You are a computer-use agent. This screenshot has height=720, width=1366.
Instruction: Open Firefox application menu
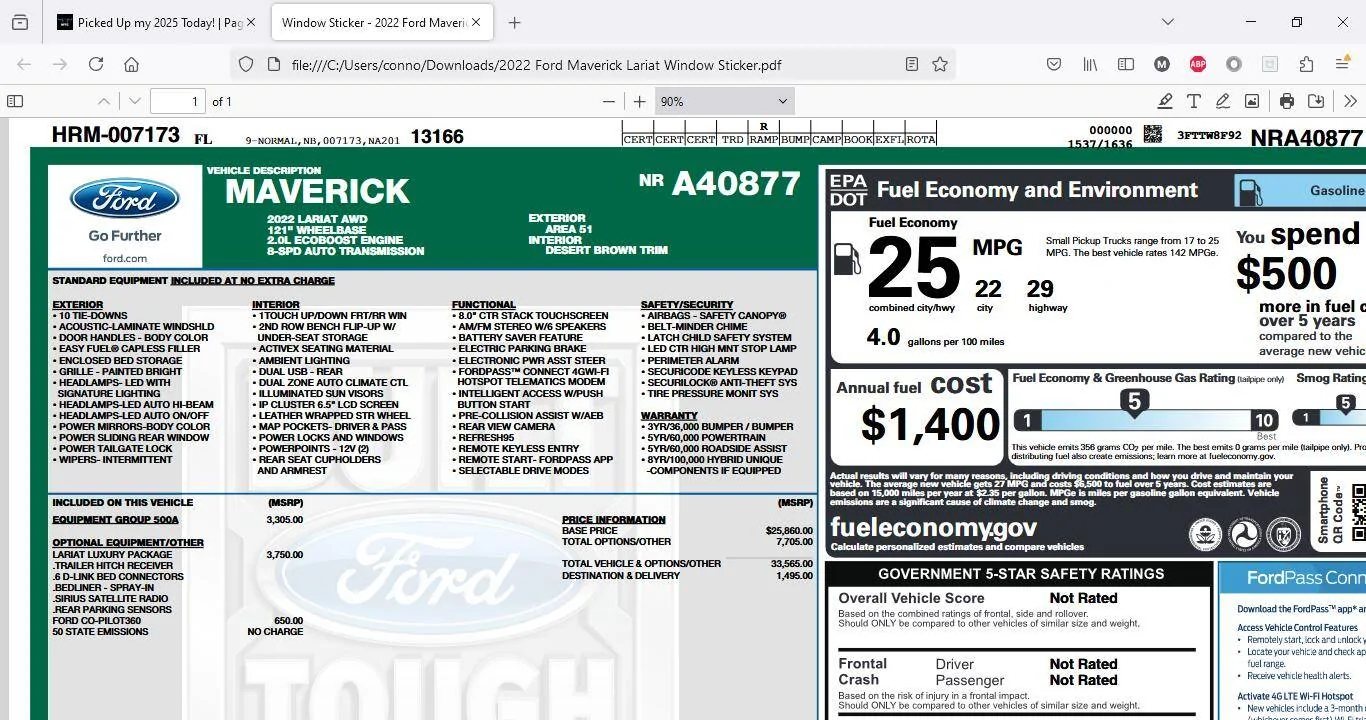[x=1343, y=64]
